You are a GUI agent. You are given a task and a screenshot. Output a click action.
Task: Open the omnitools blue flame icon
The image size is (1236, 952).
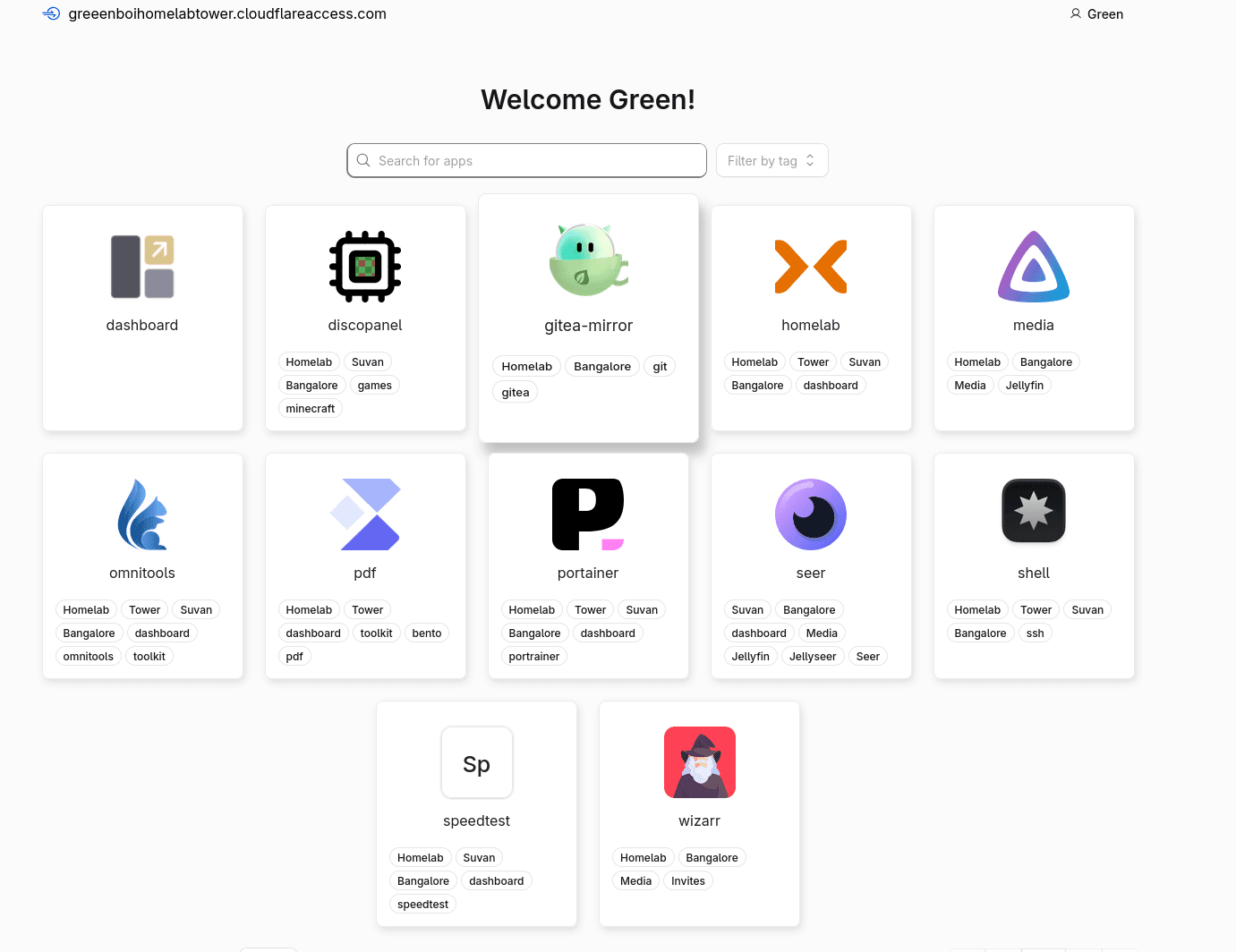pos(142,514)
